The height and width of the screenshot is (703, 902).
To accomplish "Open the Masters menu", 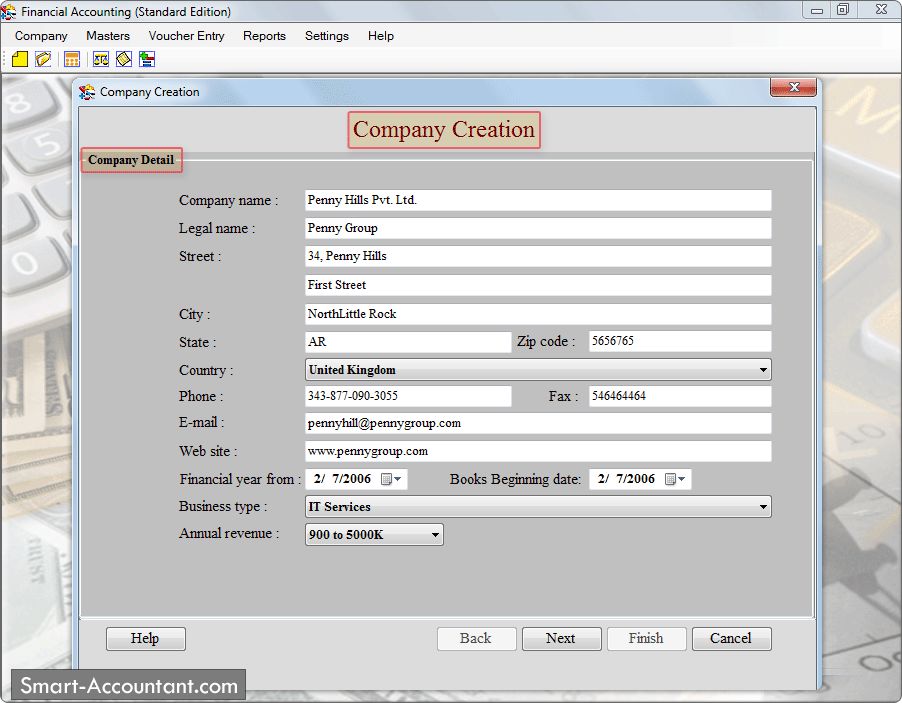I will (x=108, y=36).
